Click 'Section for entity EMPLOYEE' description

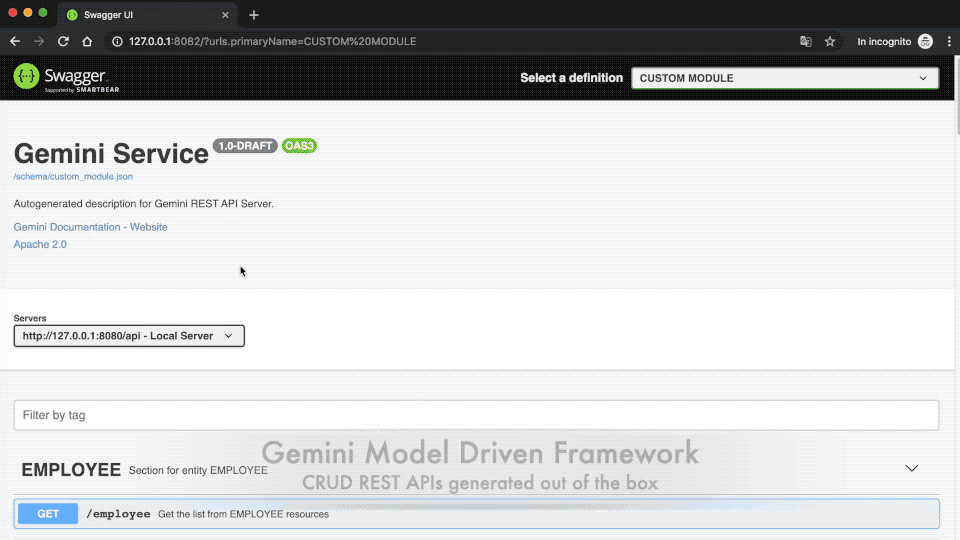[x=198, y=470]
